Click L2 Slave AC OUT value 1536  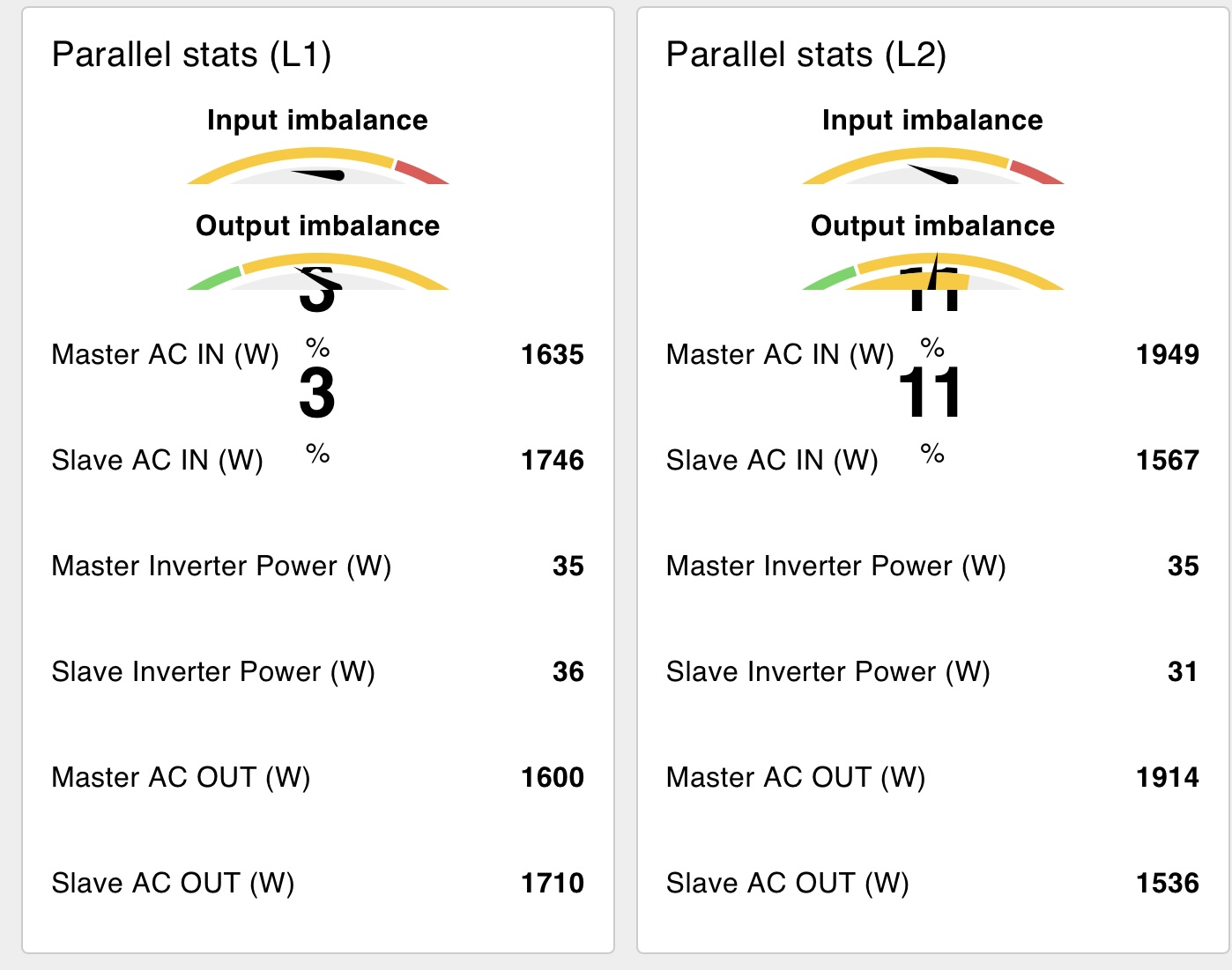(1168, 883)
